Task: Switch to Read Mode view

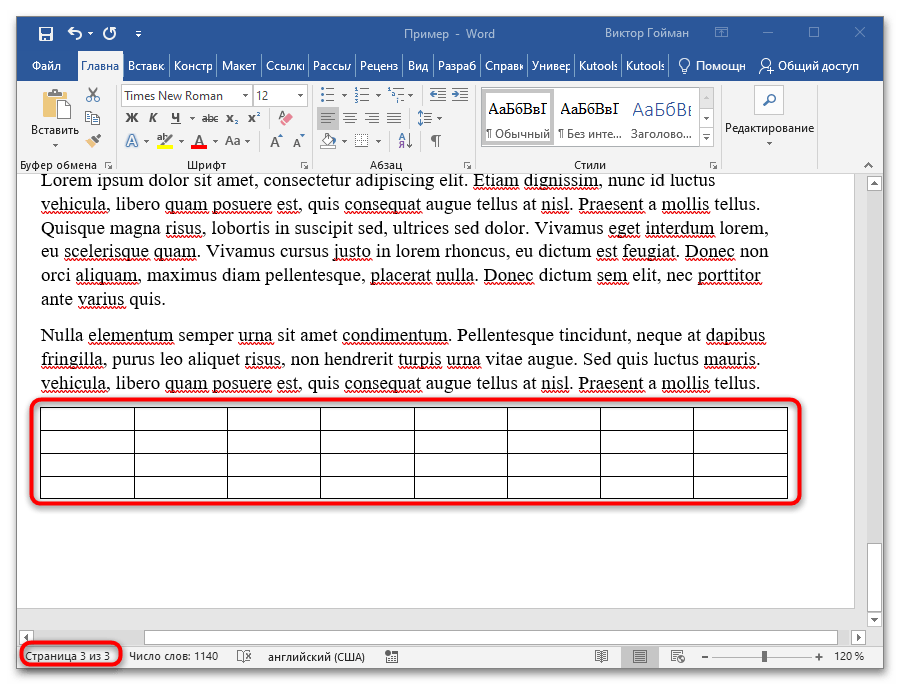Action: click(x=602, y=656)
